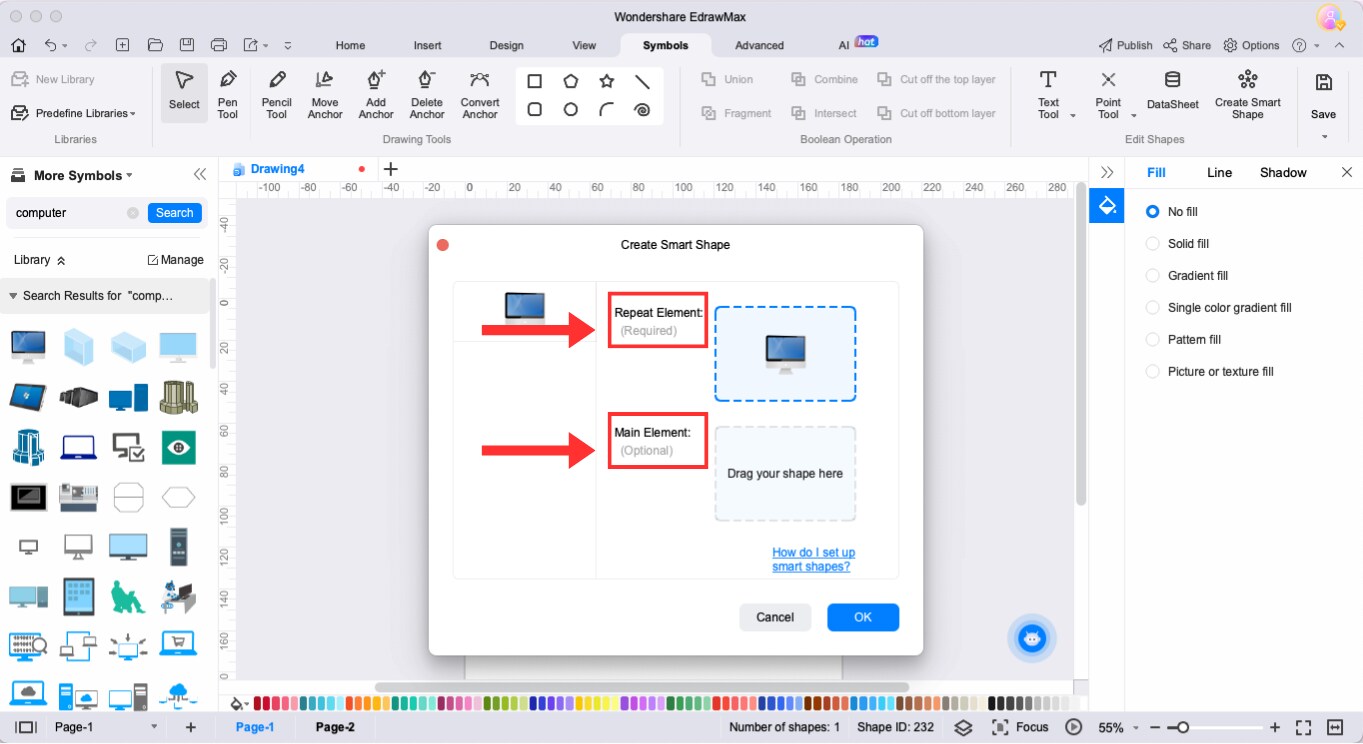This screenshot has width=1363, height=744.
Task: Select the star drawing shape
Action: click(x=607, y=81)
